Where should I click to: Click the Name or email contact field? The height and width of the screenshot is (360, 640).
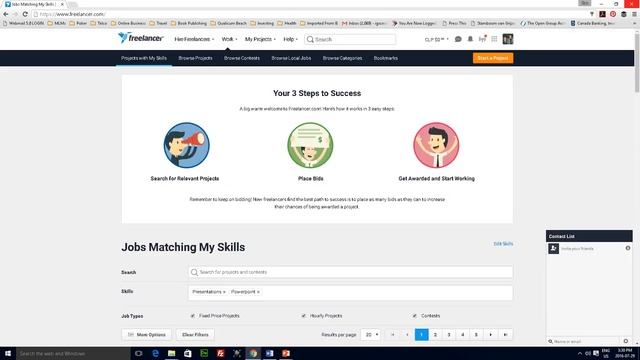tap(583, 341)
